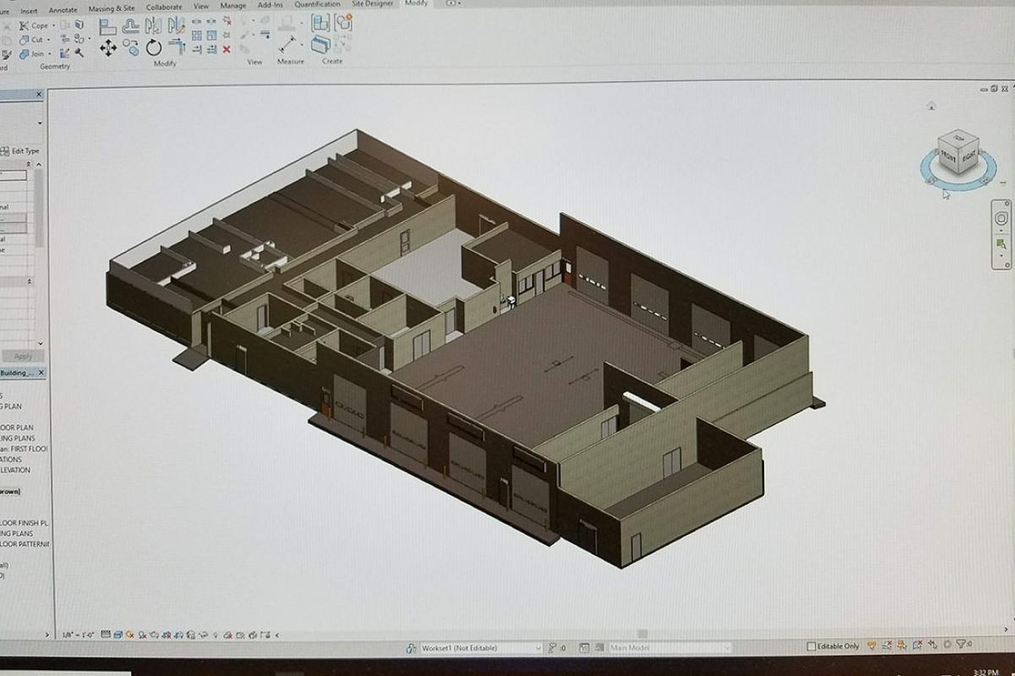1015x676 pixels.
Task: Switch to the Collaborate ribbon tab
Action: 163,5
